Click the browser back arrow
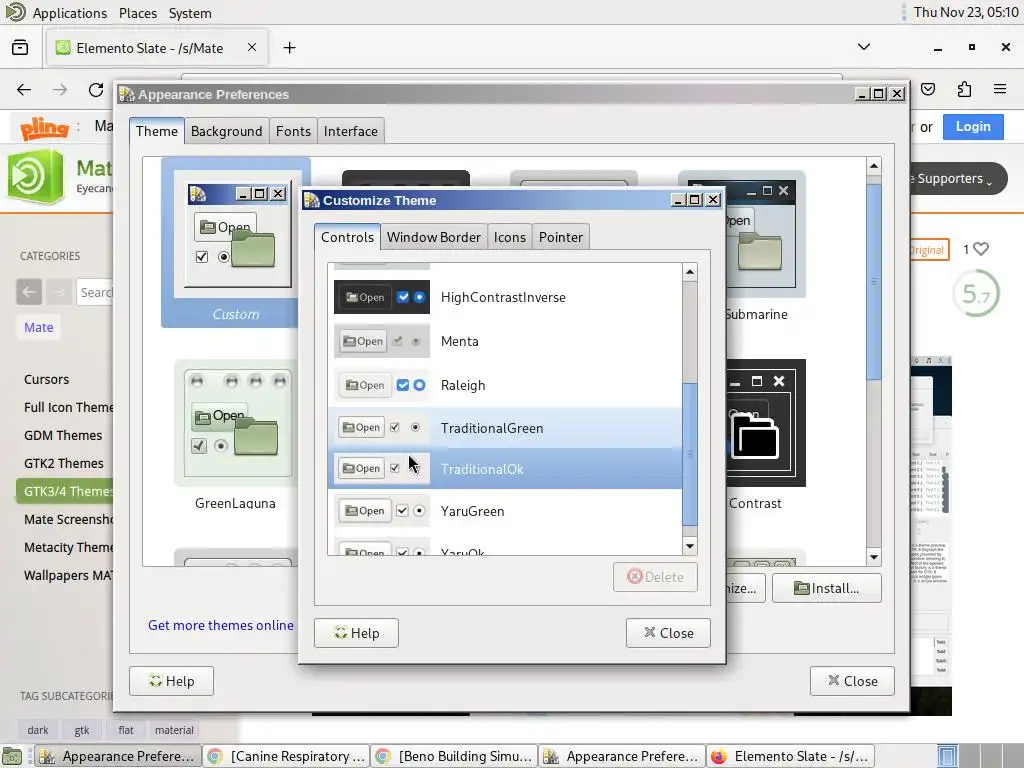 (24, 89)
